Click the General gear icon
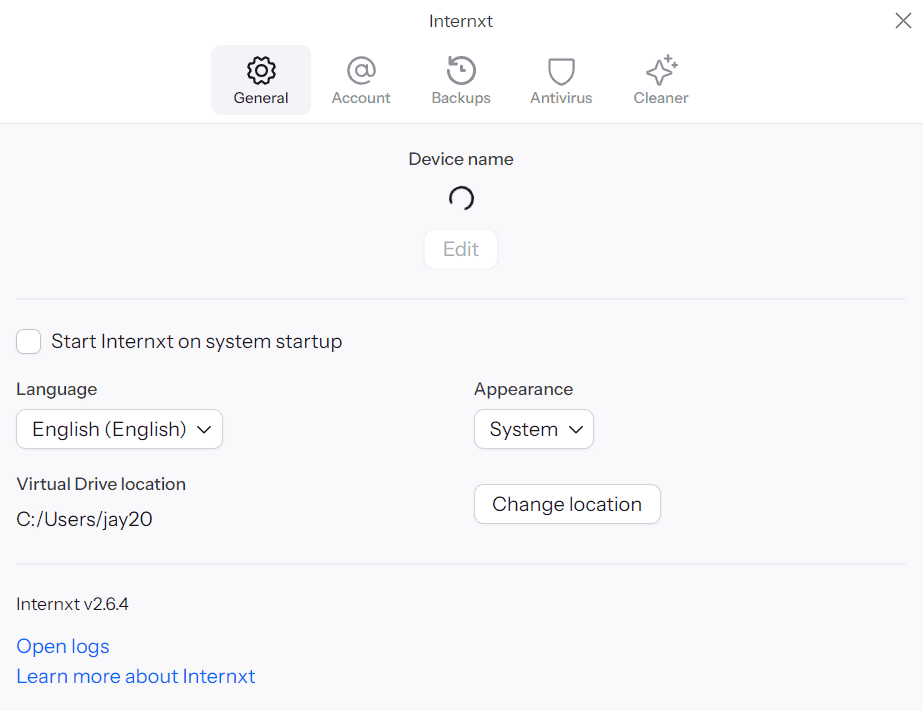 (x=261, y=70)
